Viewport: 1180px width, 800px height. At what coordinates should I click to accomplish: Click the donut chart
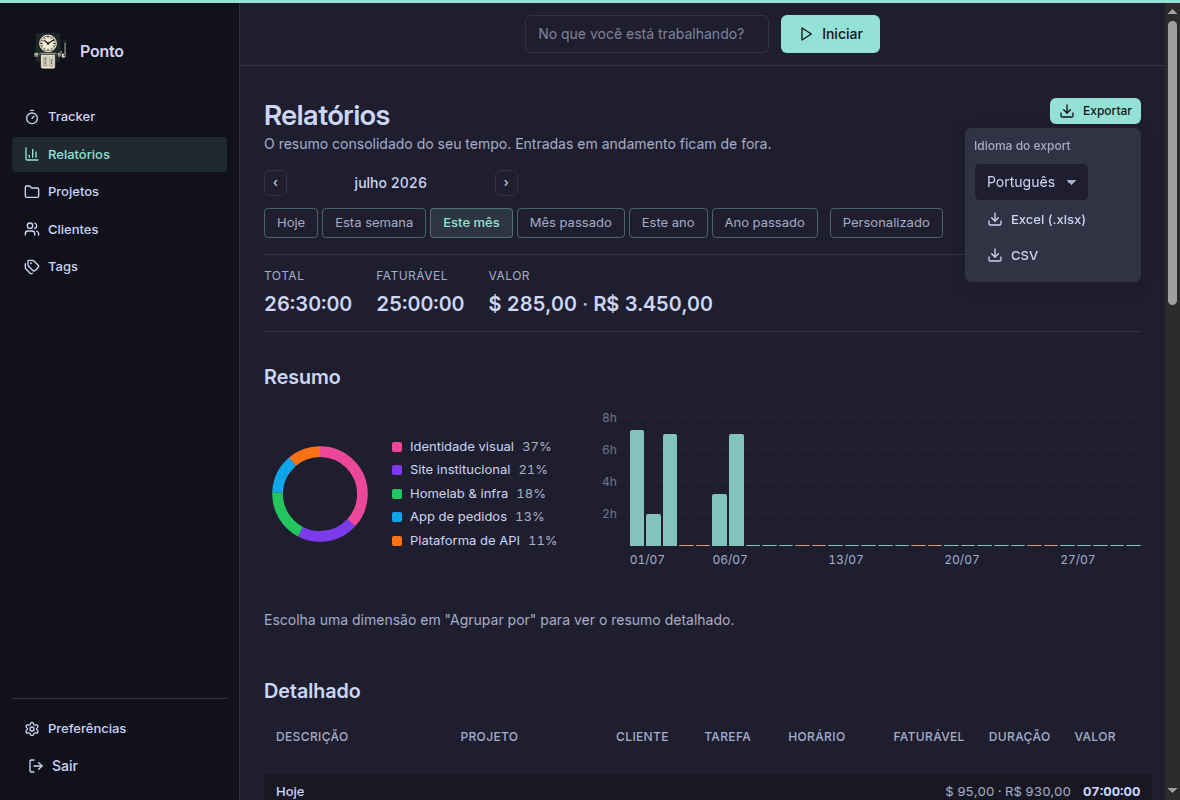[320, 494]
